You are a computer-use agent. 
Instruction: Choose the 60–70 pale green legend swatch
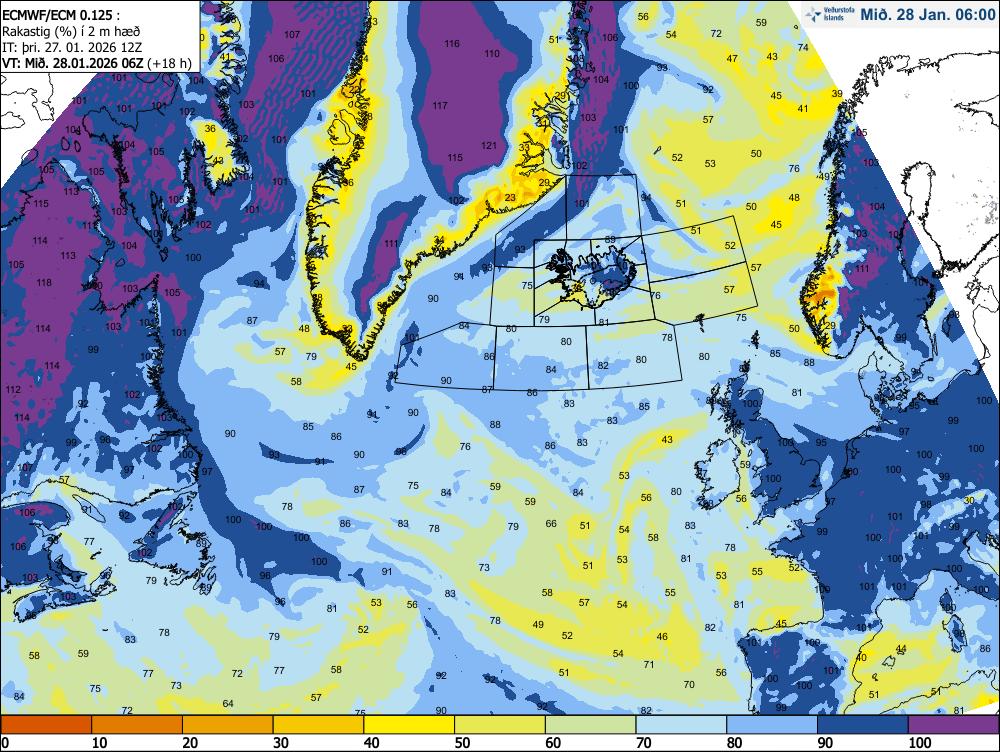click(591, 725)
